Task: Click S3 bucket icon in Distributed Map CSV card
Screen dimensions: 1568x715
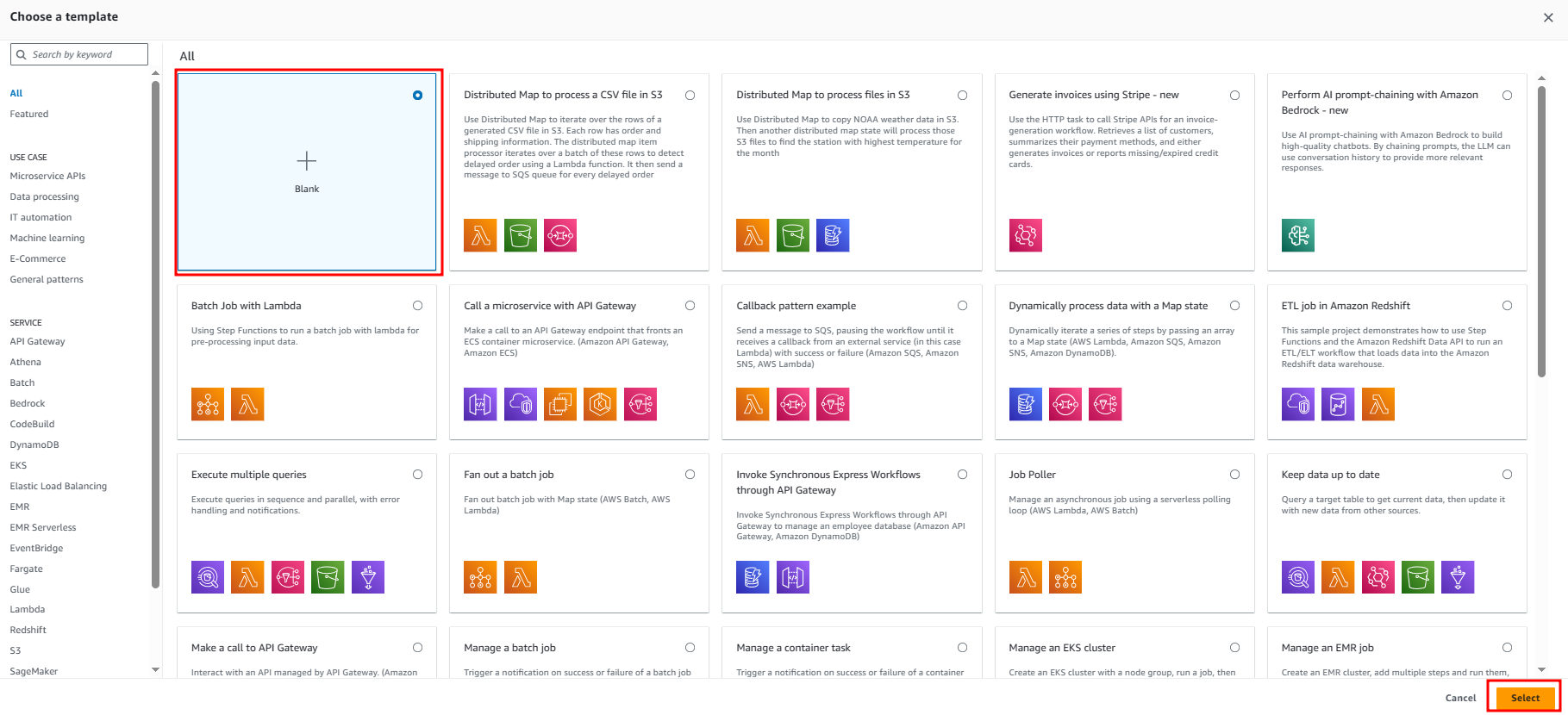Action: [x=521, y=235]
